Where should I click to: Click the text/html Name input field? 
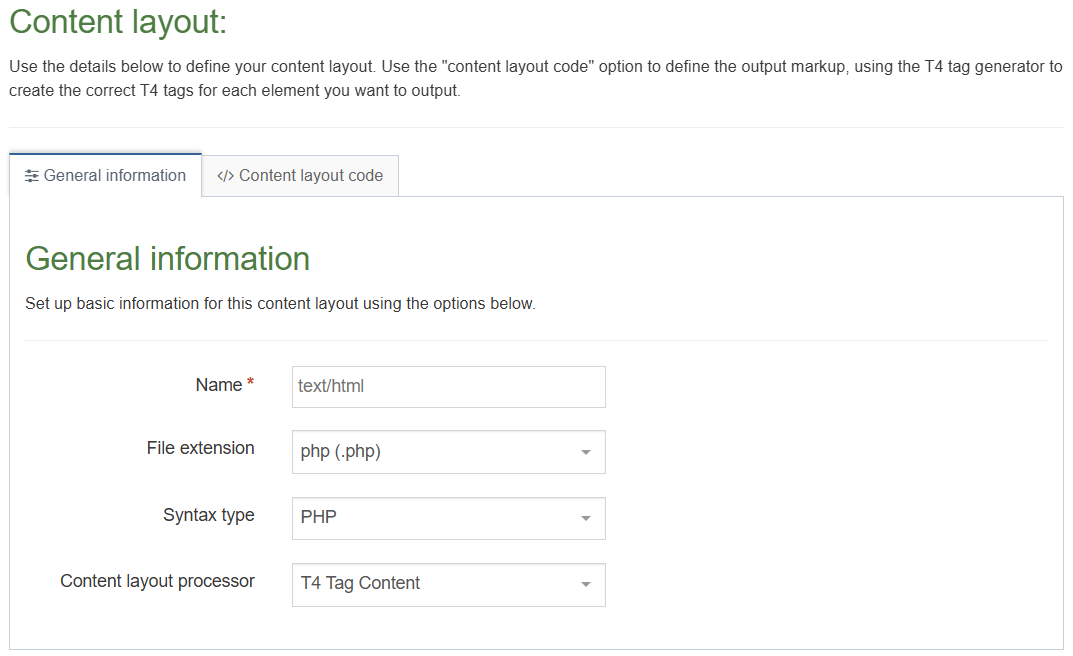pos(448,387)
